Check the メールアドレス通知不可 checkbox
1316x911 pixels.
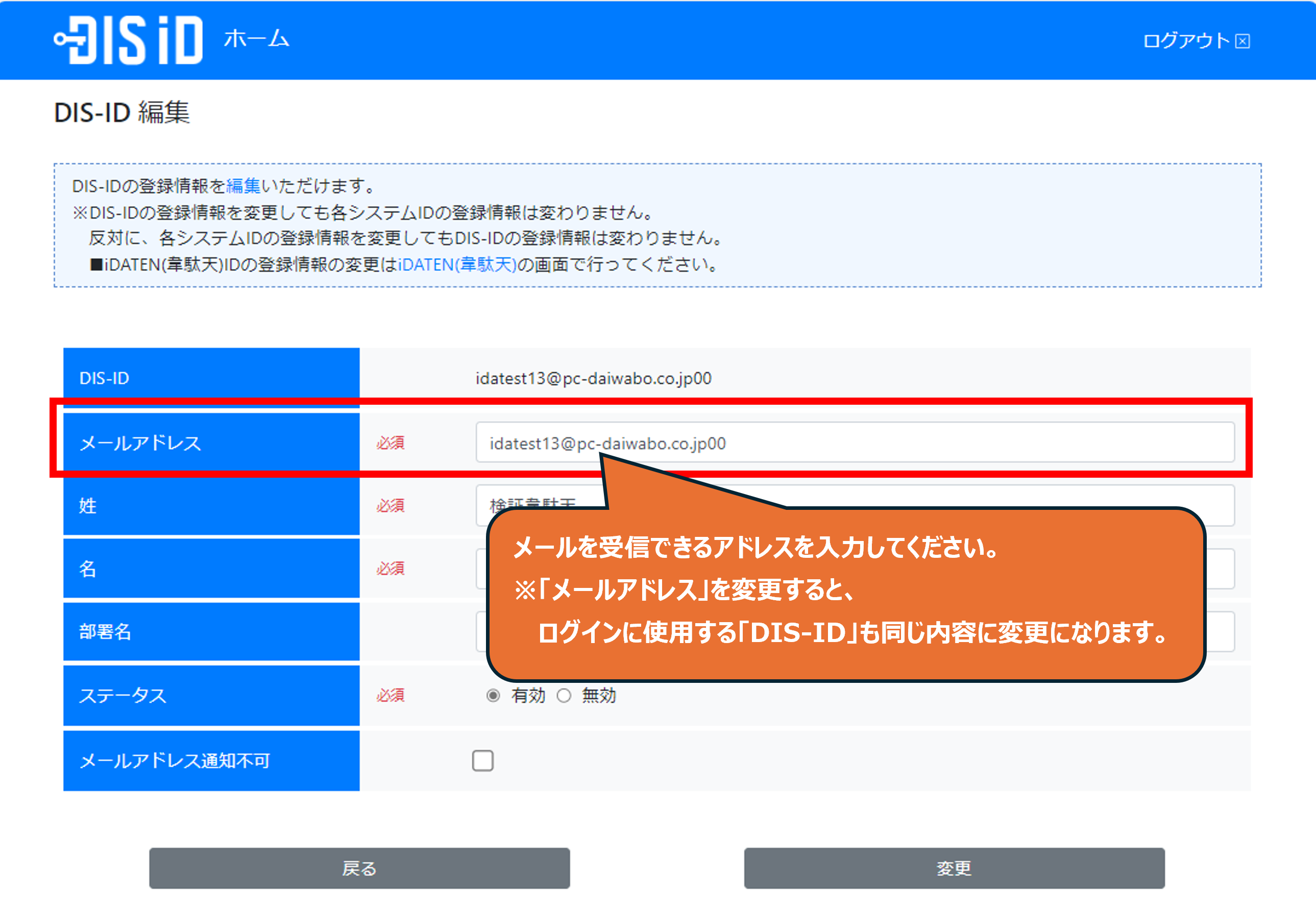click(482, 760)
